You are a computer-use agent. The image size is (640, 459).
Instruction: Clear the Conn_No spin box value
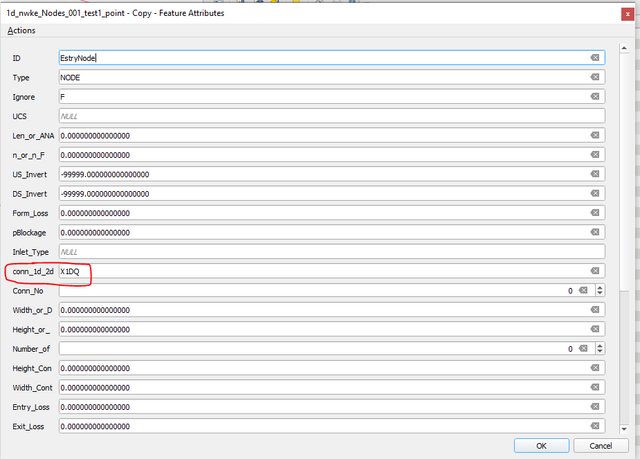(582, 291)
